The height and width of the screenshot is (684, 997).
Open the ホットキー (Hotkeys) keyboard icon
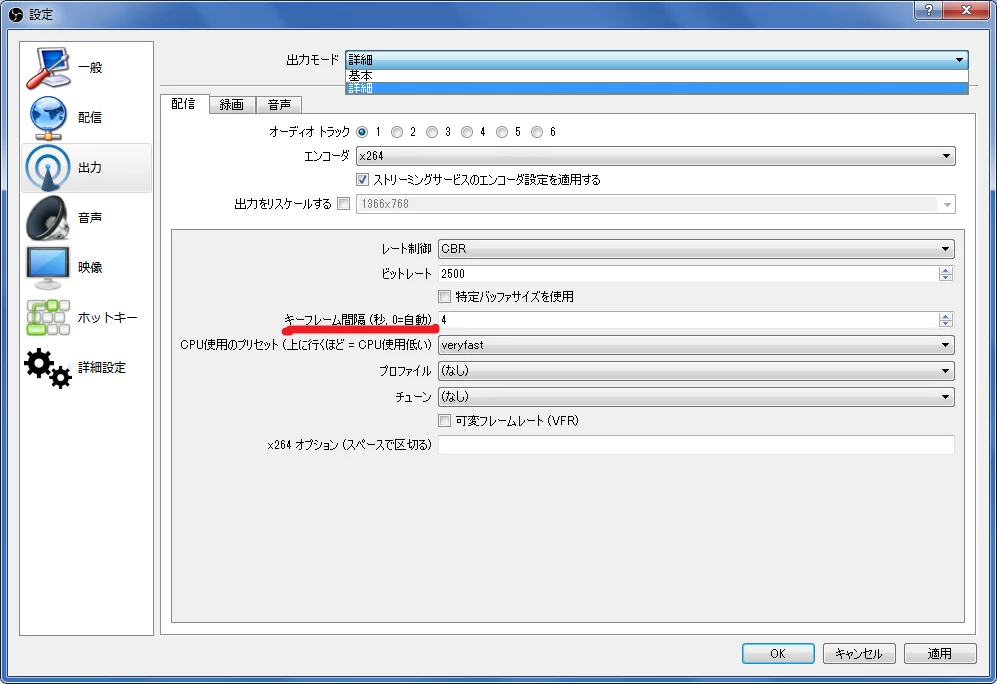pyautogui.click(x=48, y=317)
